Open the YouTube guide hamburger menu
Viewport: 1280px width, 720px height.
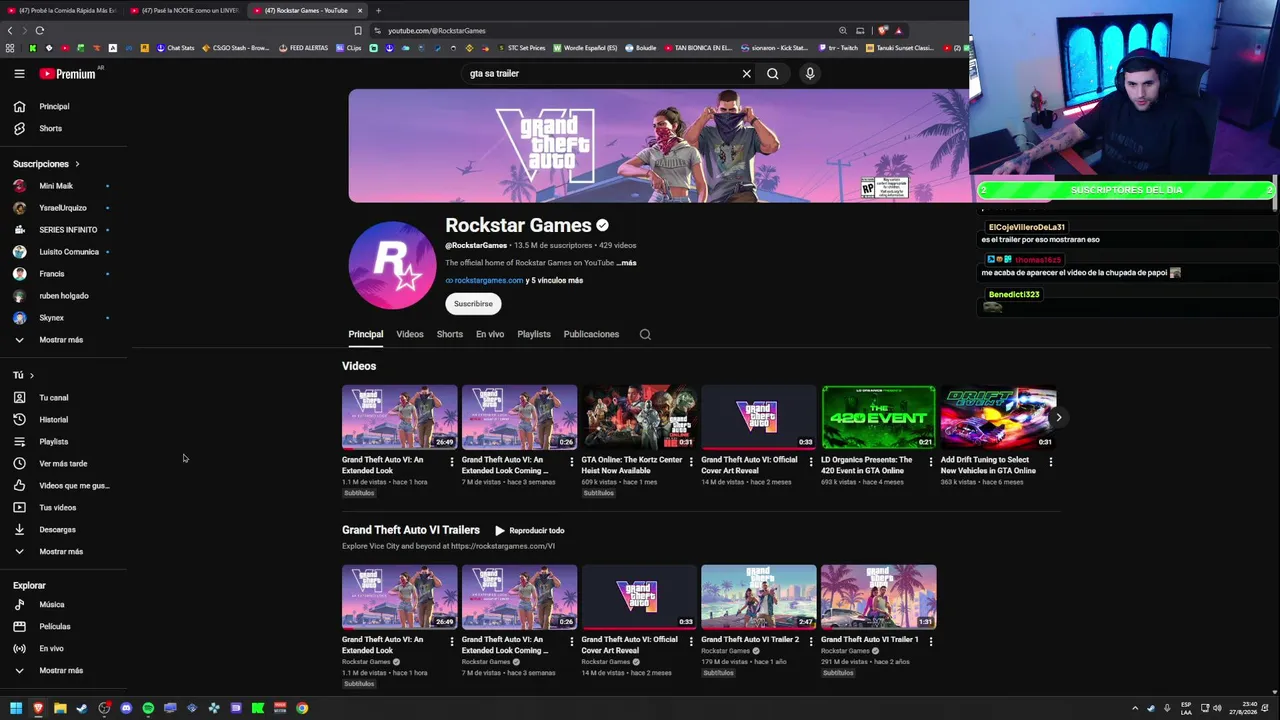click(19, 73)
